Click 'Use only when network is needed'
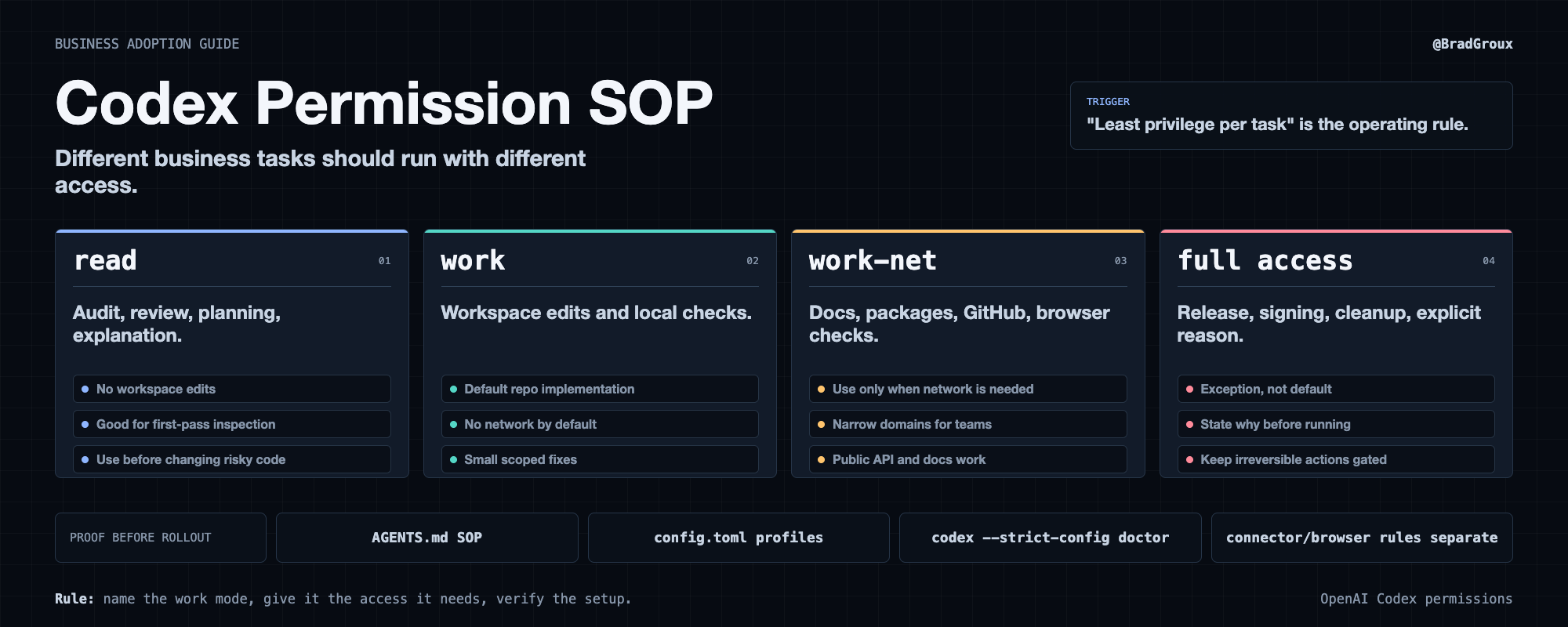The width and height of the screenshot is (1568, 627). point(968,389)
